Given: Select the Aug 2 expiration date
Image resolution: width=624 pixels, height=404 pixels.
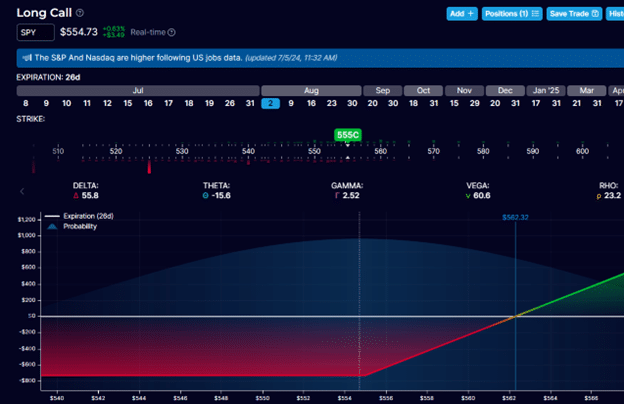Looking at the screenshot, I should pos(271,103).
